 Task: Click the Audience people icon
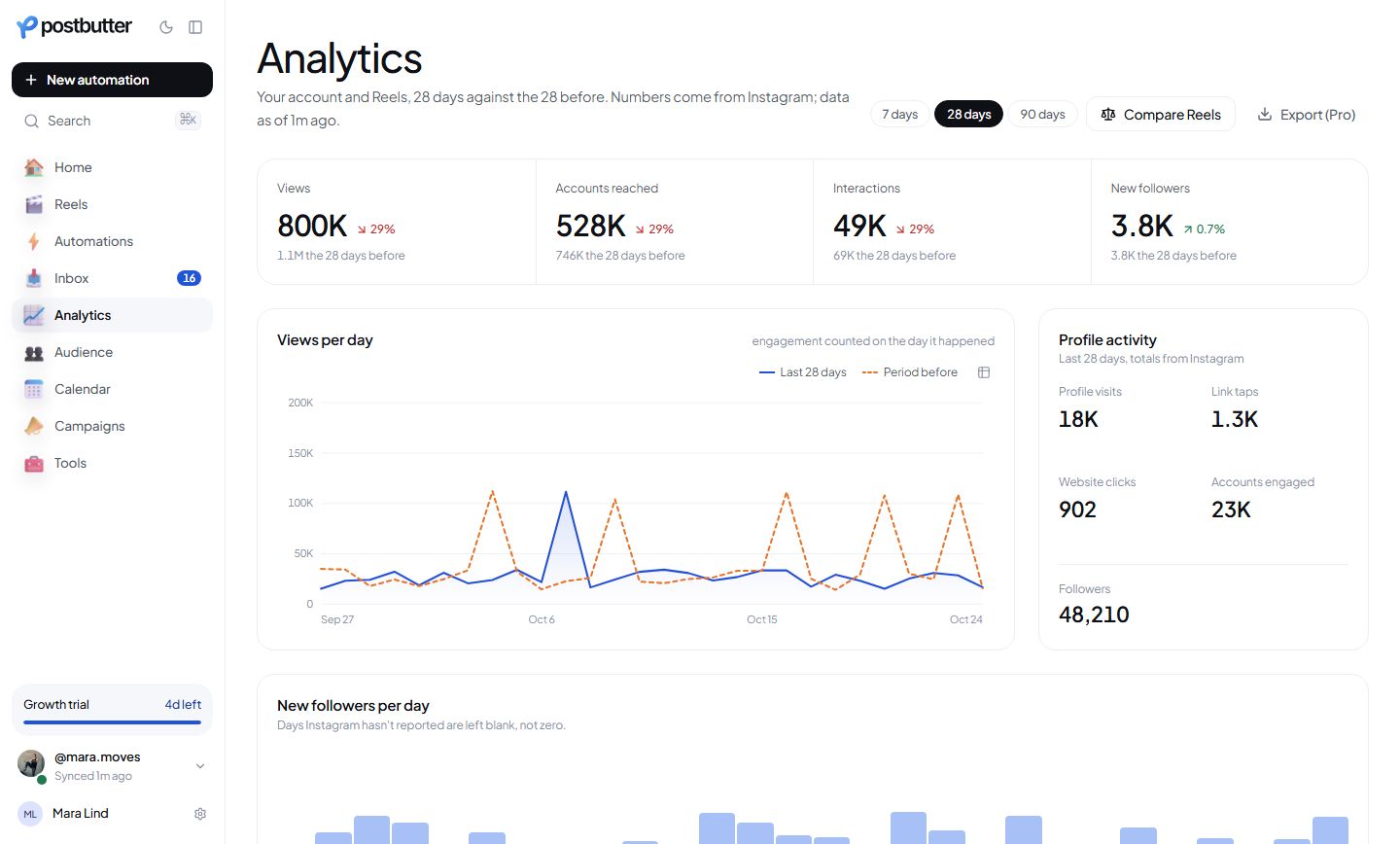pyautogui.click(x=34, y=352)
